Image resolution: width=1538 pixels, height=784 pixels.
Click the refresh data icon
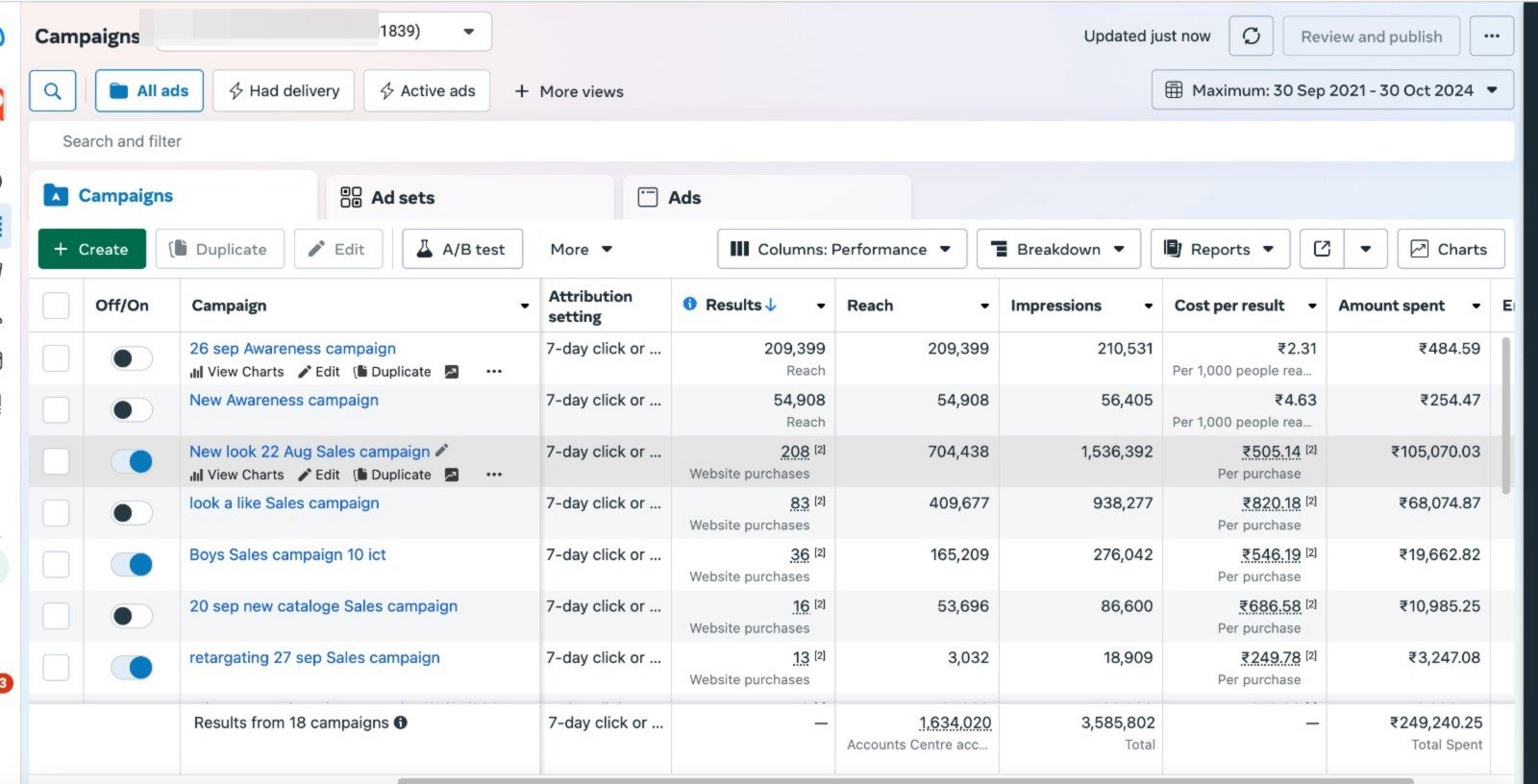pos(1251,37)
